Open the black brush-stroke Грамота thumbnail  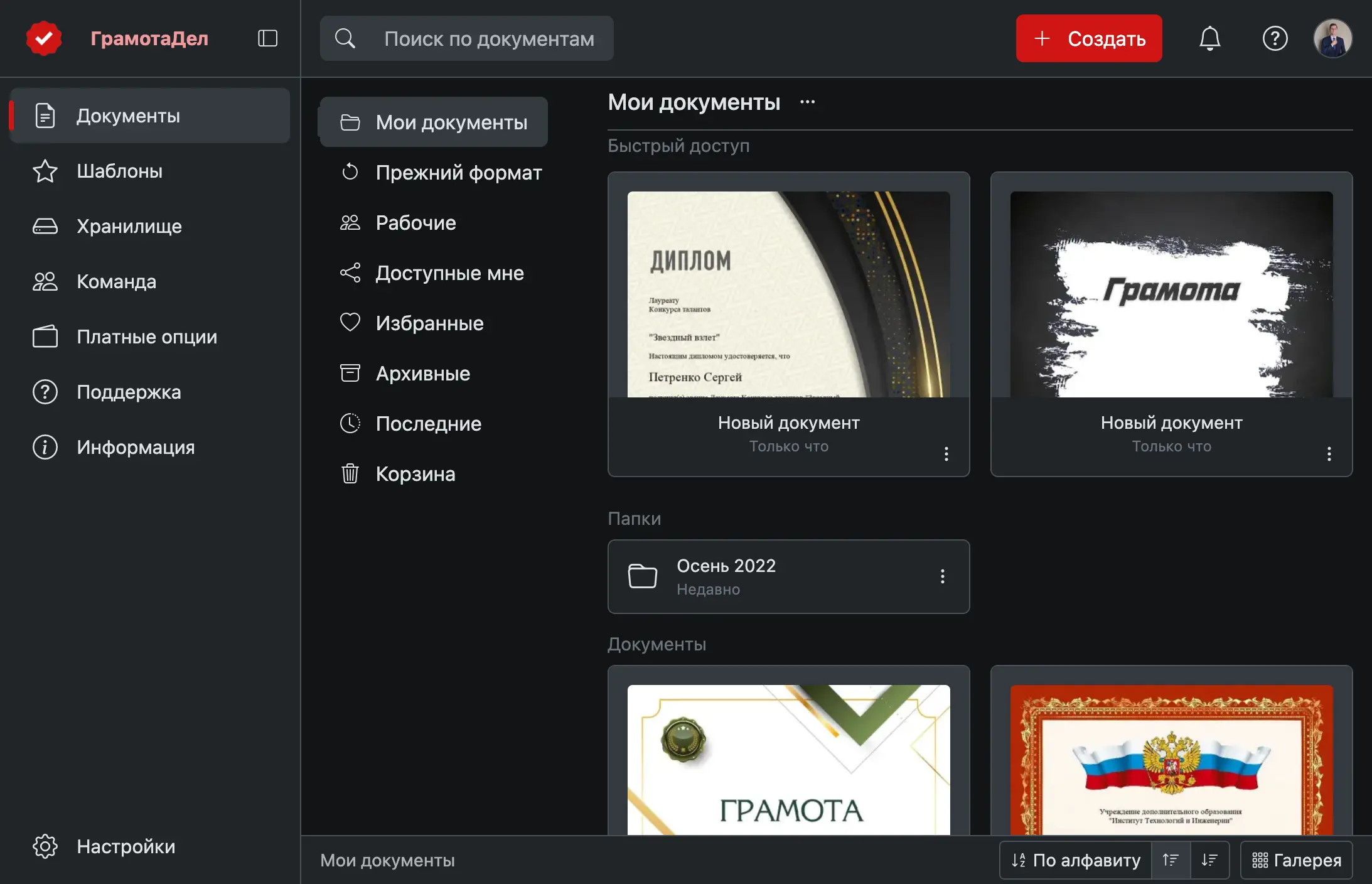tap(1172, 294)
